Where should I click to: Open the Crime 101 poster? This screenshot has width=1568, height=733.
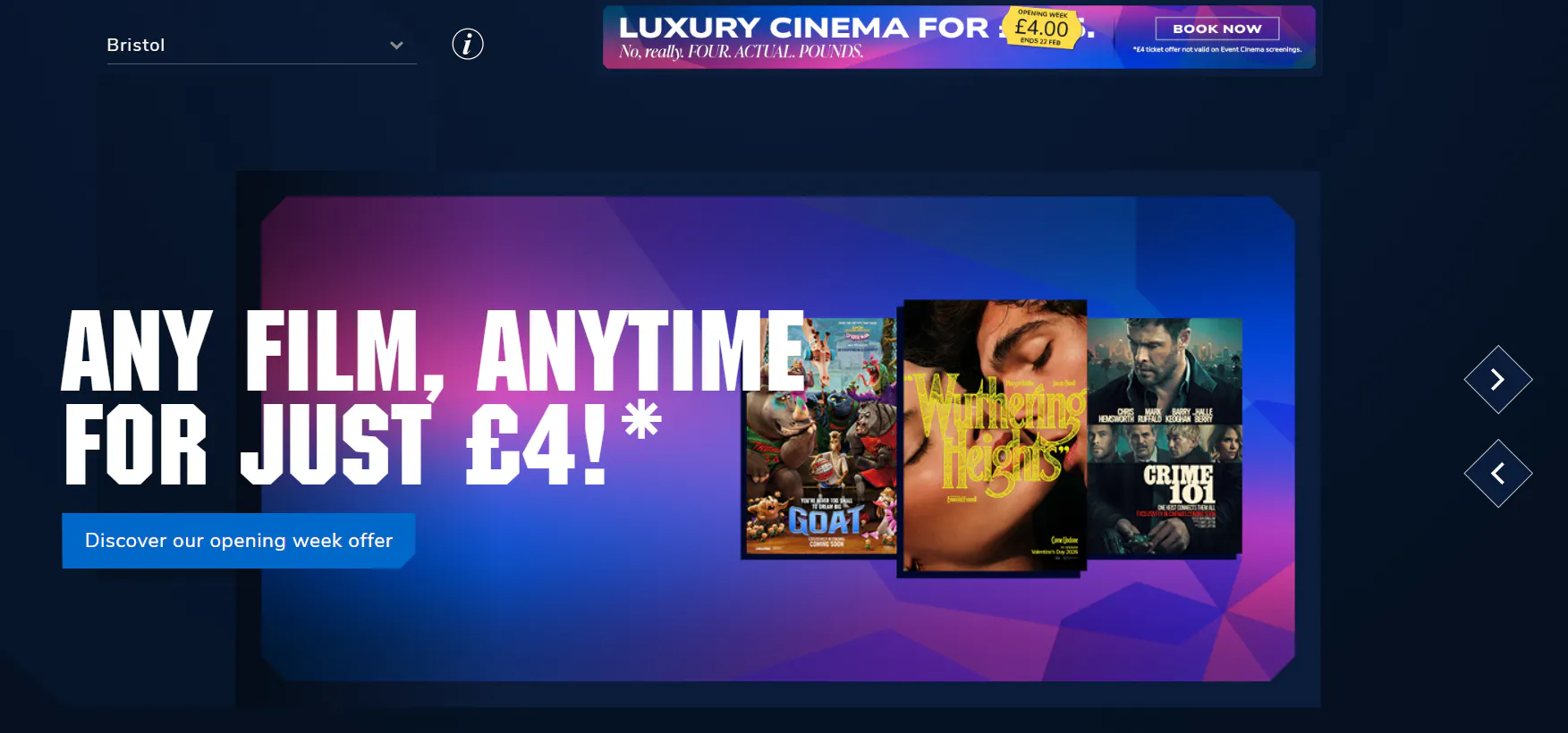(1165, 436)
